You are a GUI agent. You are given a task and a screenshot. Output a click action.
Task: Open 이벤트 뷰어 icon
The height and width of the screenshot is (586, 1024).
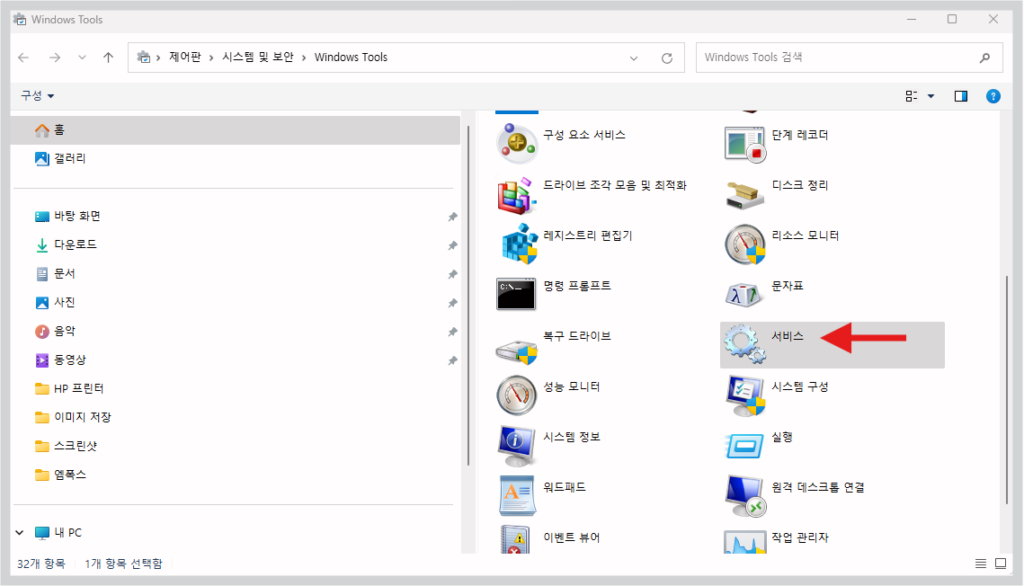[516, 540]
